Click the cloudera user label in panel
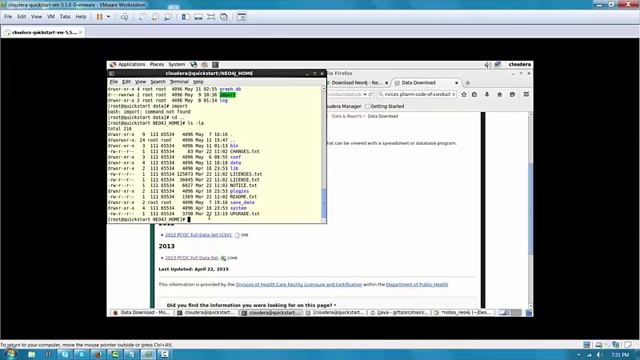This screenshot has height=360, width=640. click(x=520, y=64)
